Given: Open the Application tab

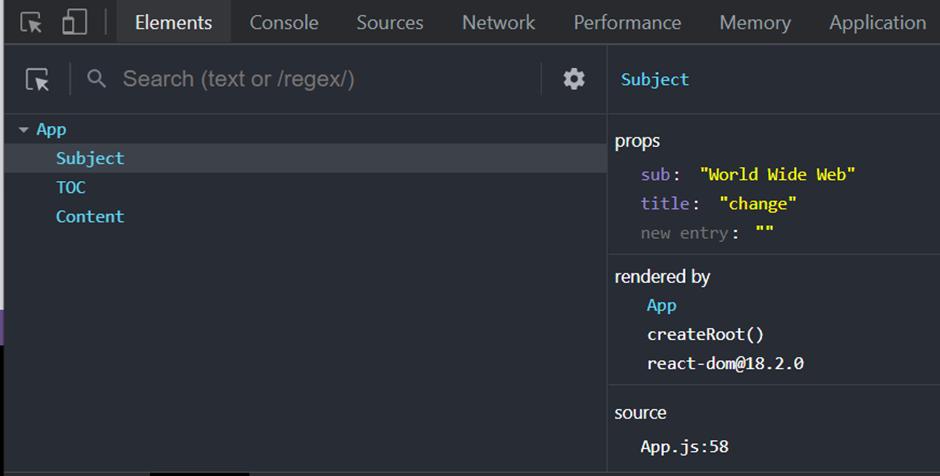Looking at the screenshot, I should click(x=877, y=22).
